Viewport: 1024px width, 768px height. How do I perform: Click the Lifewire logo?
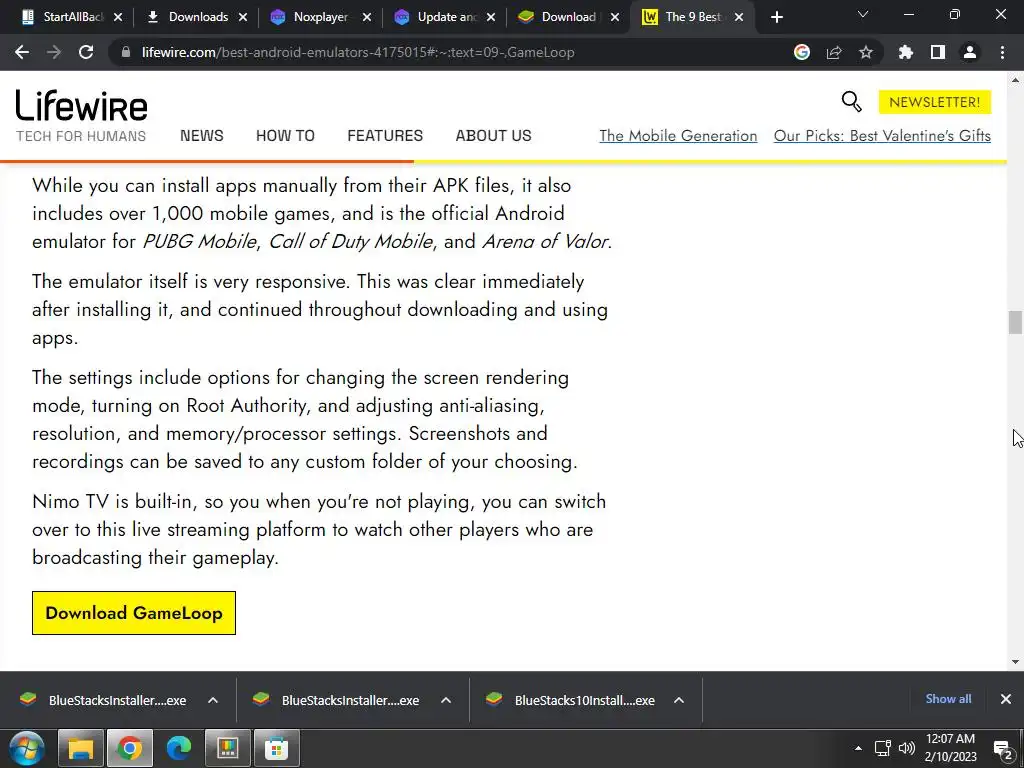(x=82, y=105)
